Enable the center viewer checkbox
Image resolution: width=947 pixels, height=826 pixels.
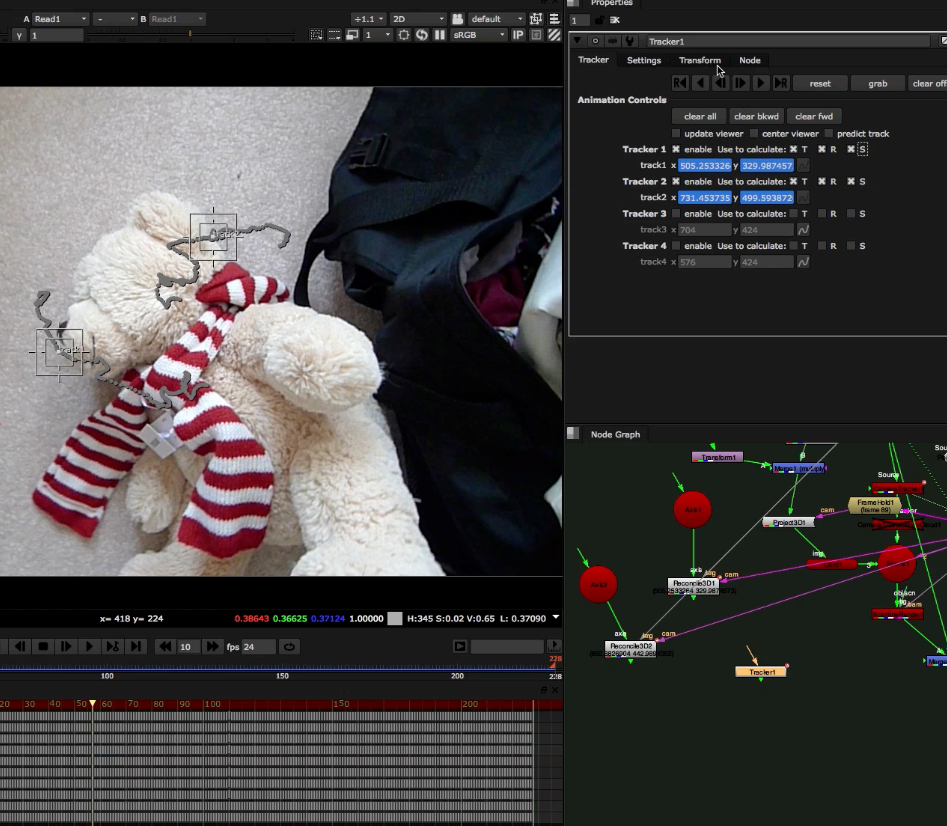(x=754, y=133)
